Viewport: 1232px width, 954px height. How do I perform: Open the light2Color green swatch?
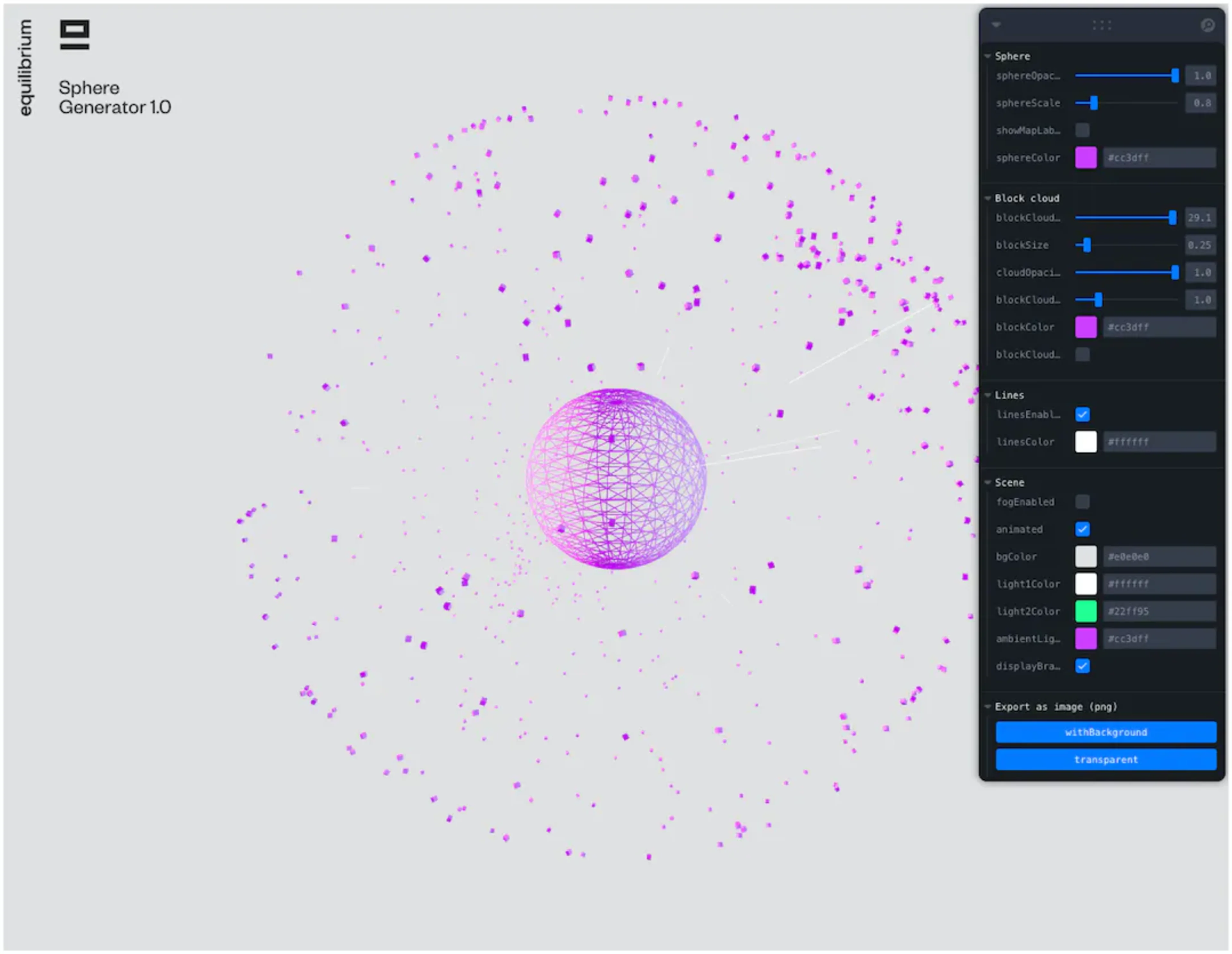1085,611
